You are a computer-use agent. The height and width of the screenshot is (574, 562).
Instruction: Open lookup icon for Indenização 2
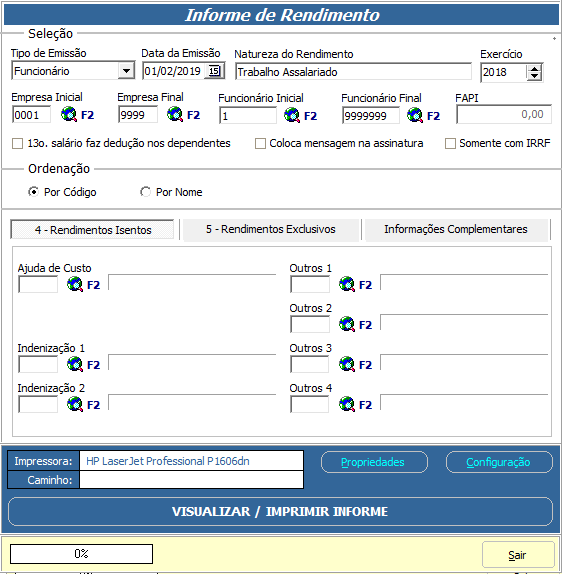[x=75, y=404]
